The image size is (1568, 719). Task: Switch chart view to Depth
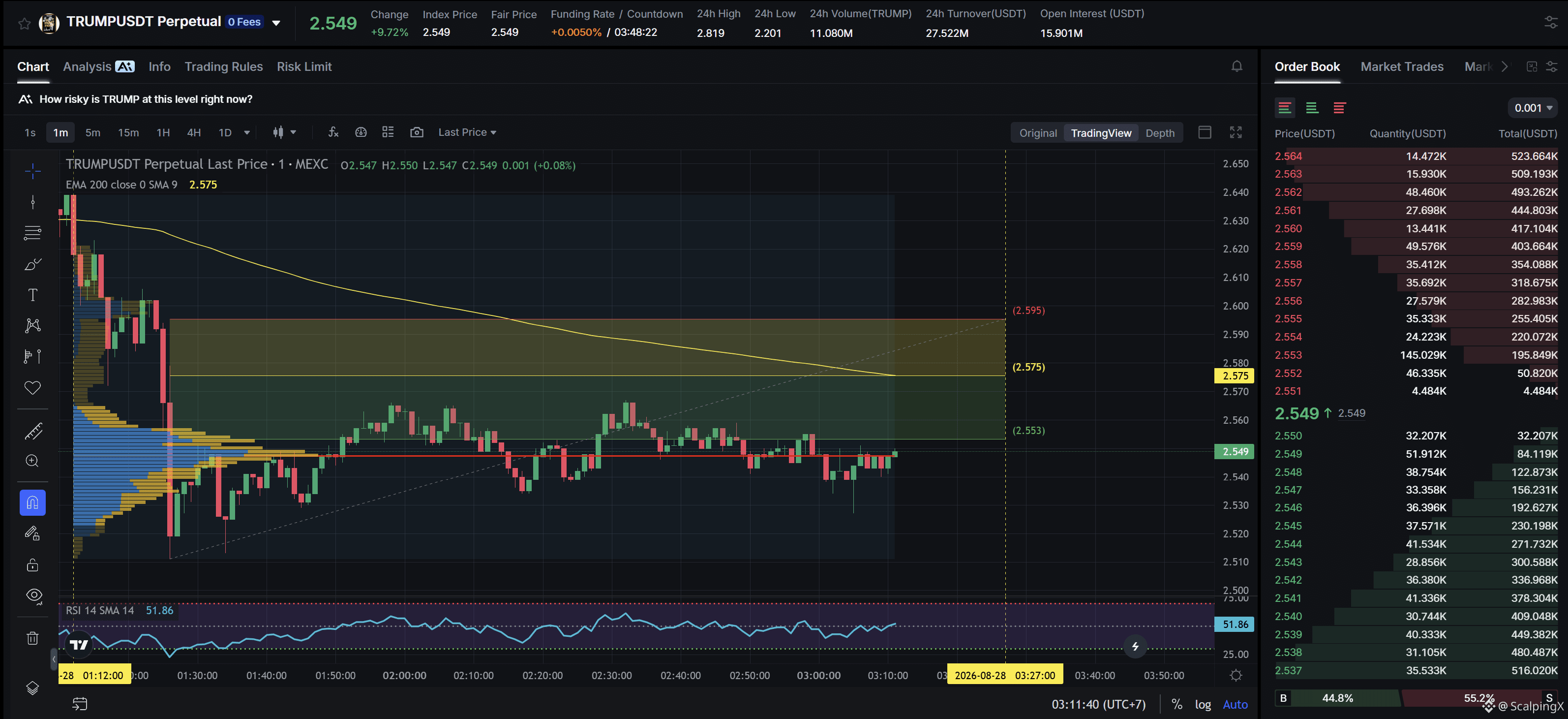(1160, 133)
